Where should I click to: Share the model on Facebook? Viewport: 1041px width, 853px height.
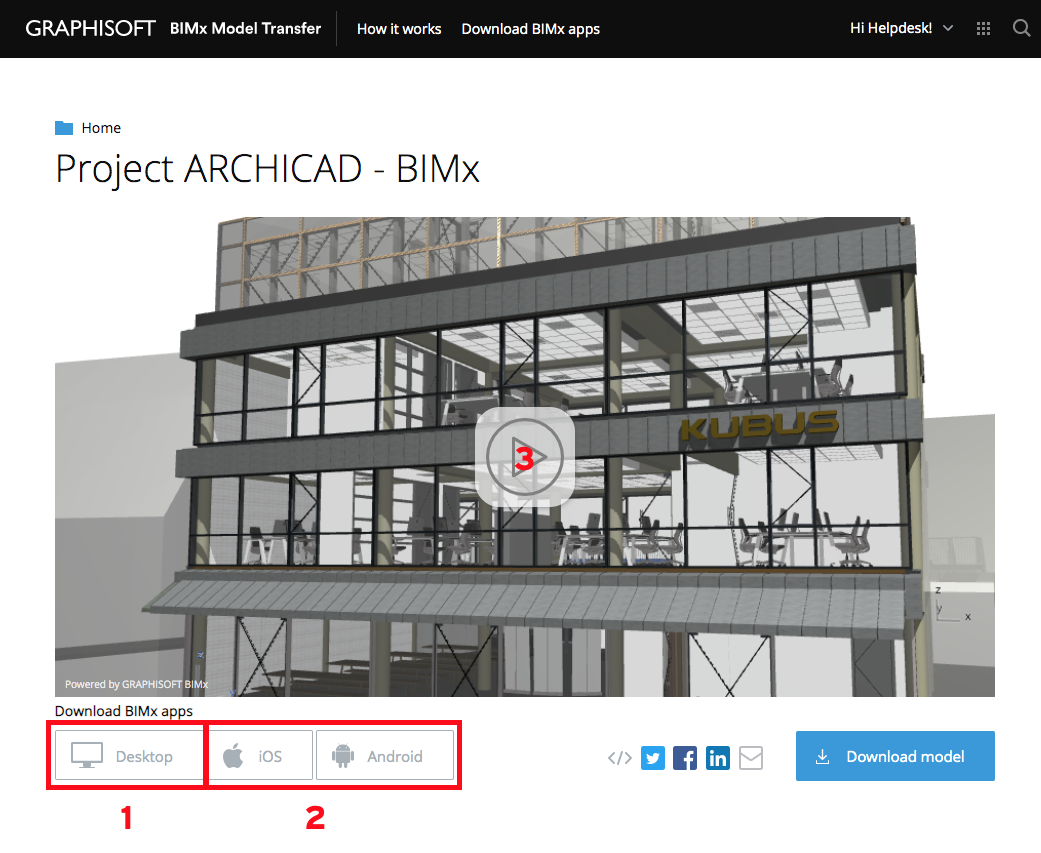click(684, 757)
